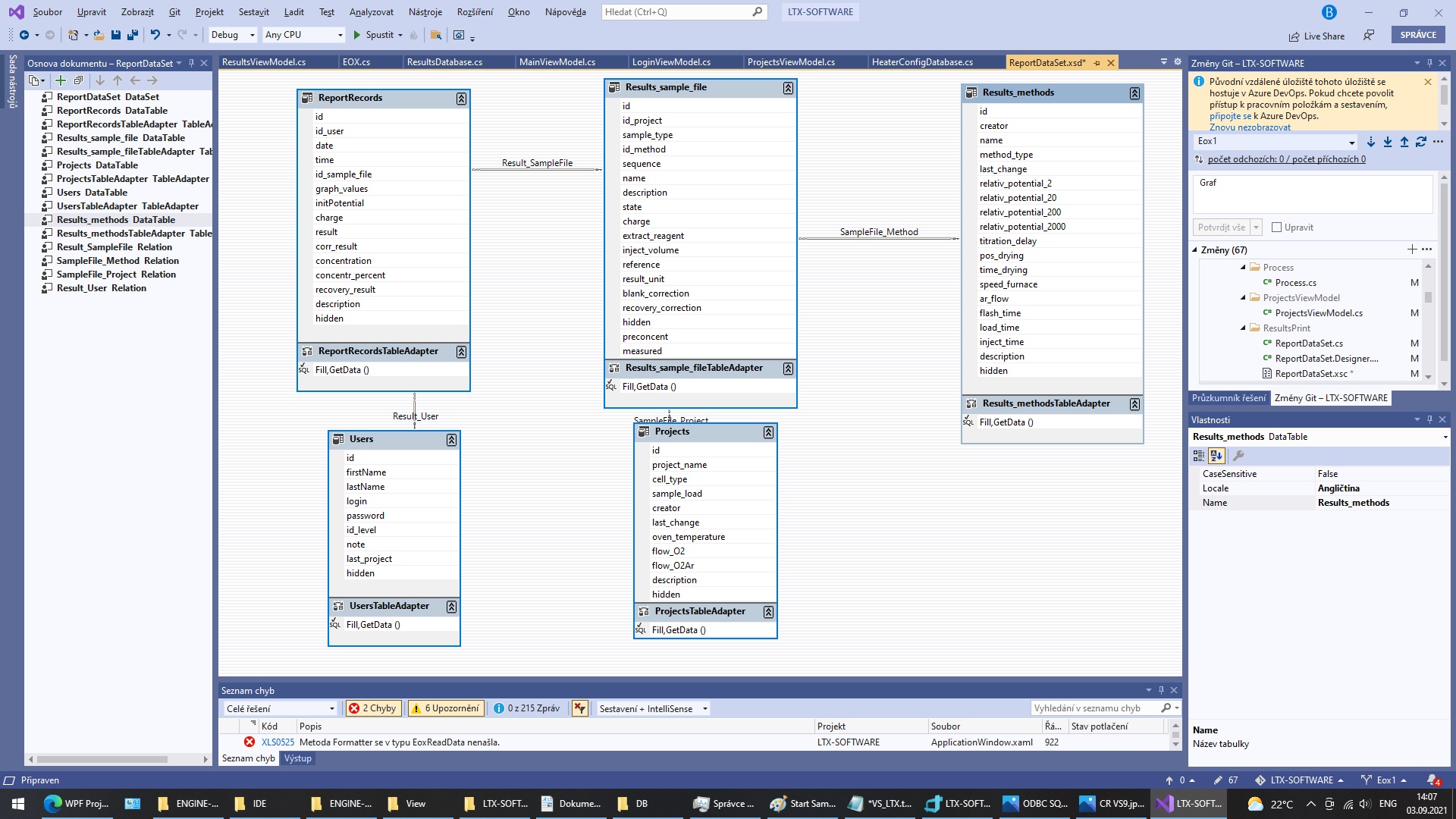The width and height of the screenshot is (1456, 819).
Task: Click the Navigate Backward toolbar arrow
Action: click(24, 35)
